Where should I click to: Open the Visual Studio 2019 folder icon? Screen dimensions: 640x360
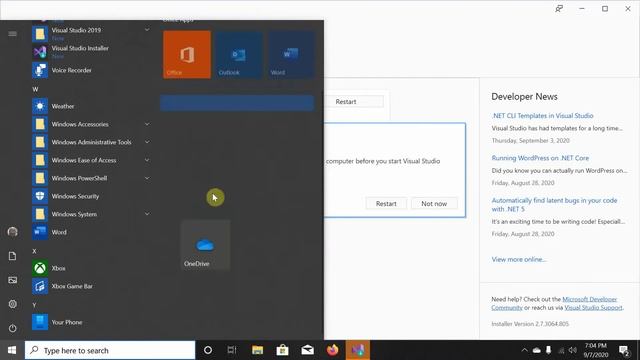pyautogui.click(x=40, y=34)
